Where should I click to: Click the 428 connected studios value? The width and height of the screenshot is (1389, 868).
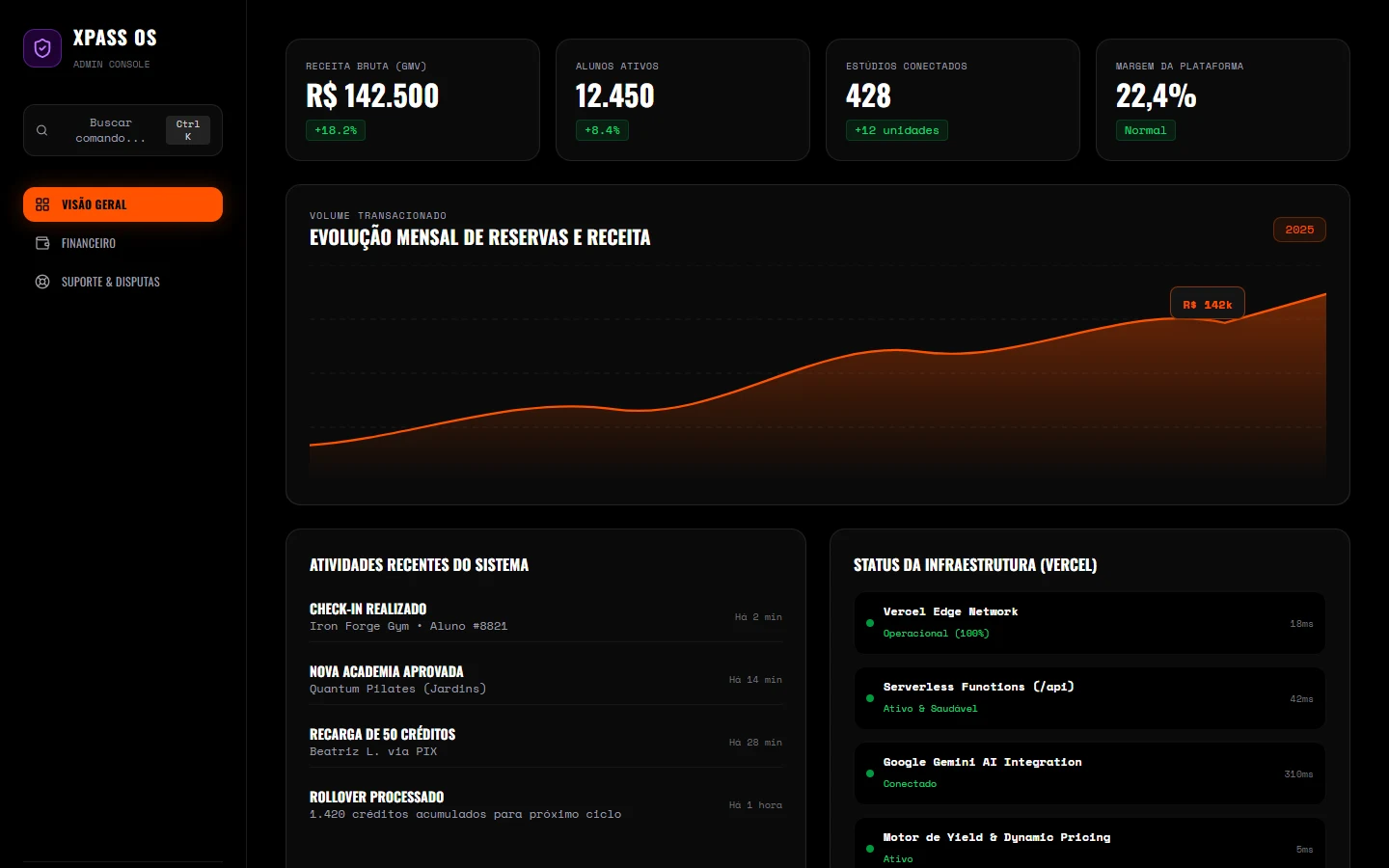coord(868,96)
